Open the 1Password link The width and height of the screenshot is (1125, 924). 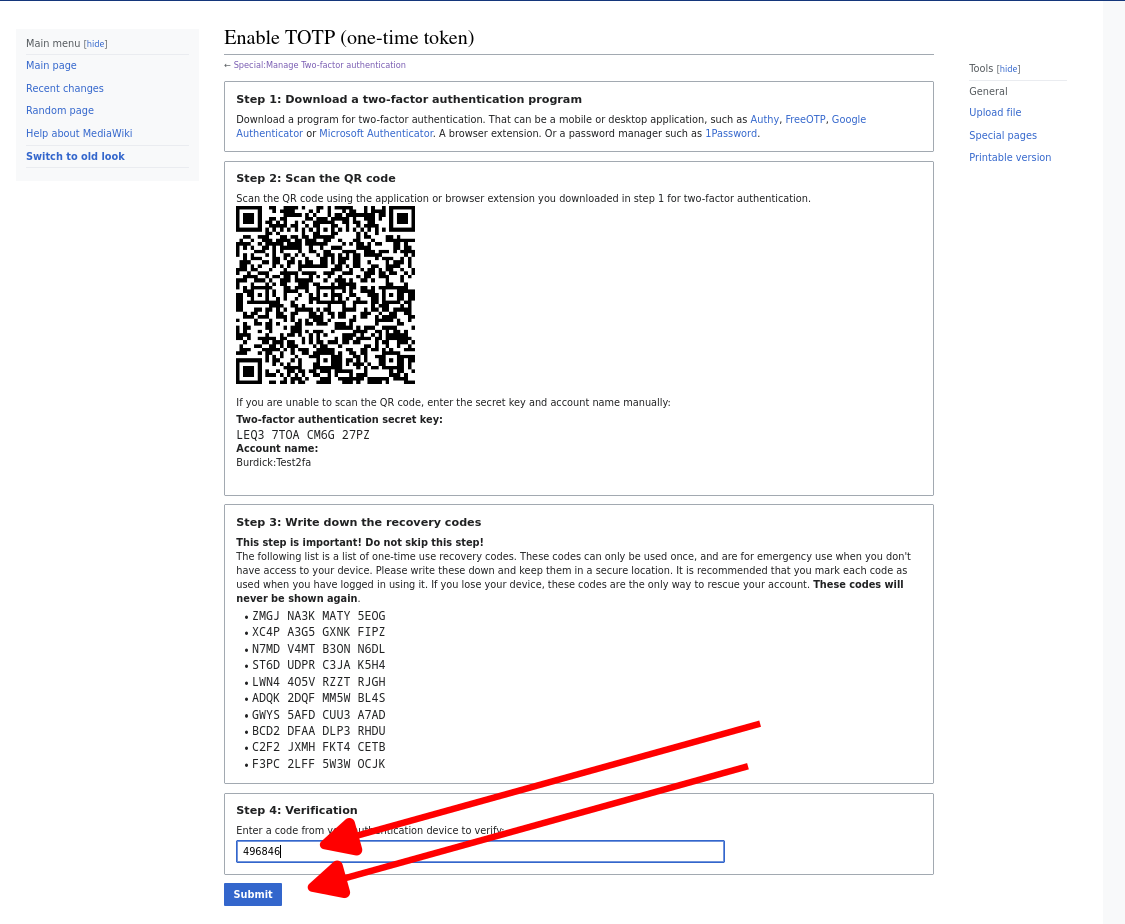pos(731,134)
